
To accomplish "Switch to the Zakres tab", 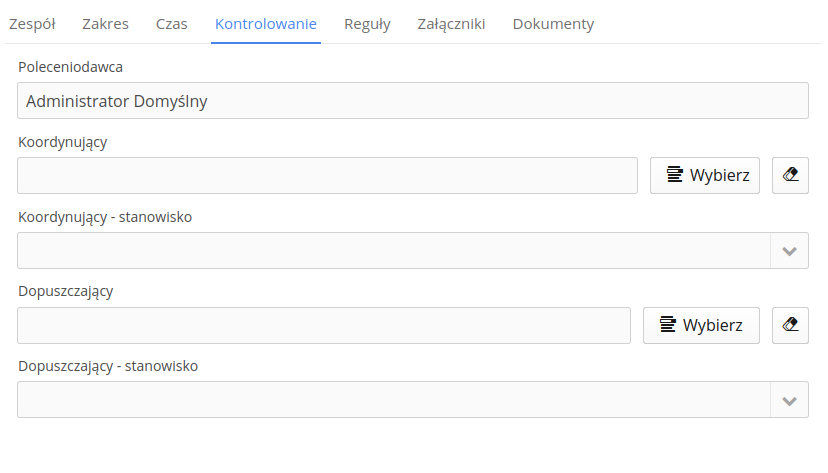I will (x=105, y=24).
